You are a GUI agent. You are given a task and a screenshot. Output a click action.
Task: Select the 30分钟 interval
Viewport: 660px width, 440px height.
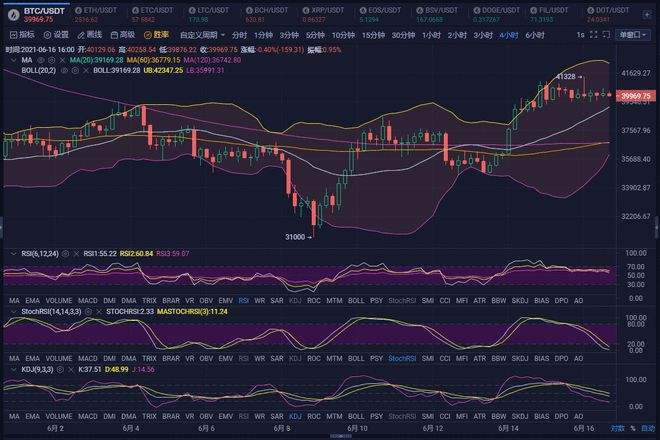tap(403, 35)
